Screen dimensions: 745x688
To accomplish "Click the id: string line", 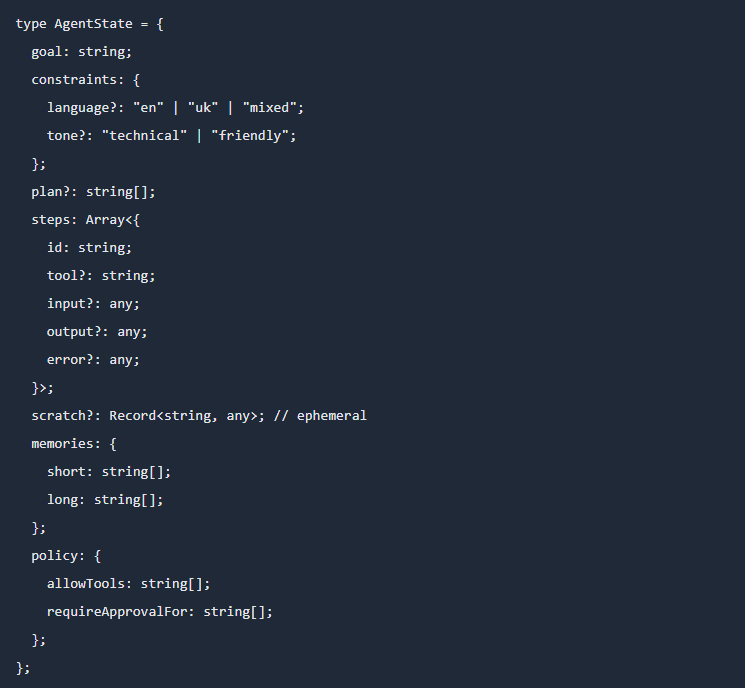I will tap(89, 247).
